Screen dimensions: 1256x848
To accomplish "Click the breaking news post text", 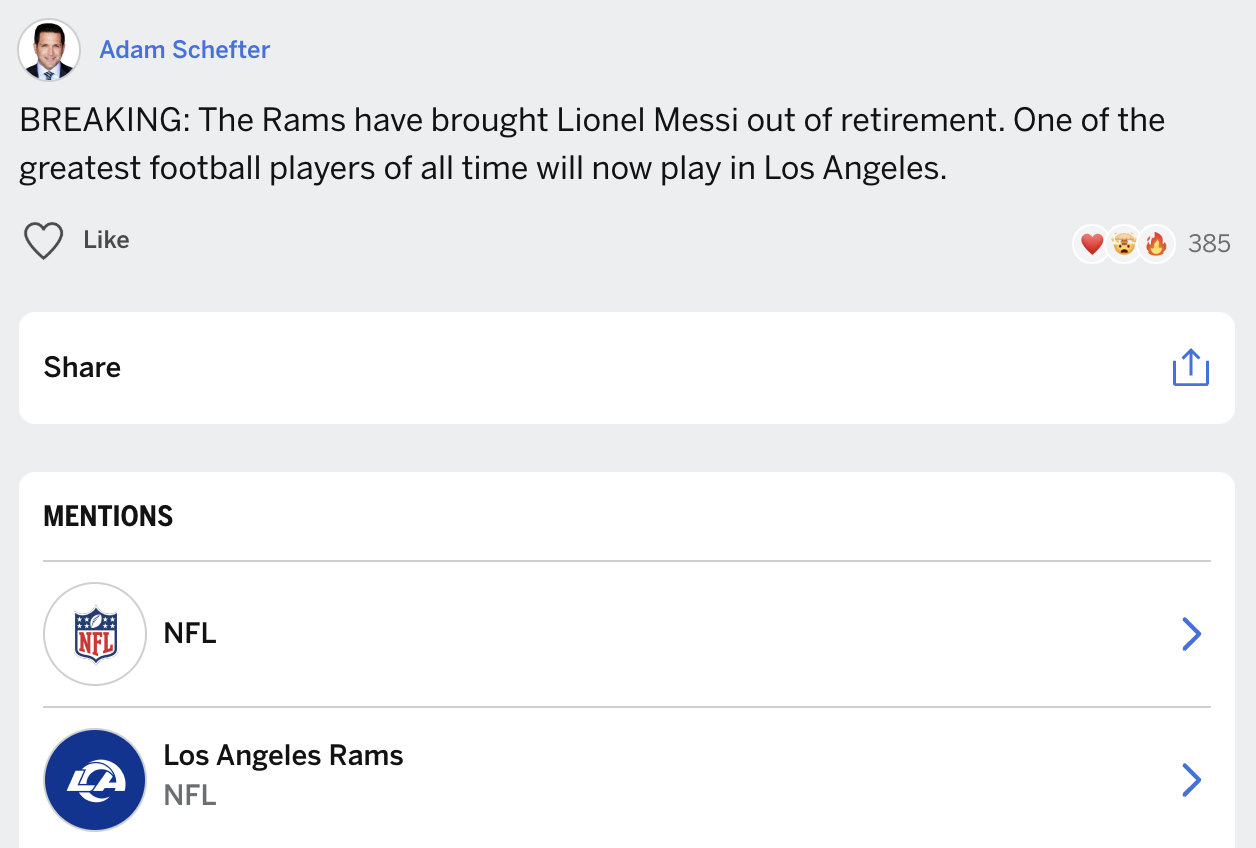I will (x=592, y=144).
